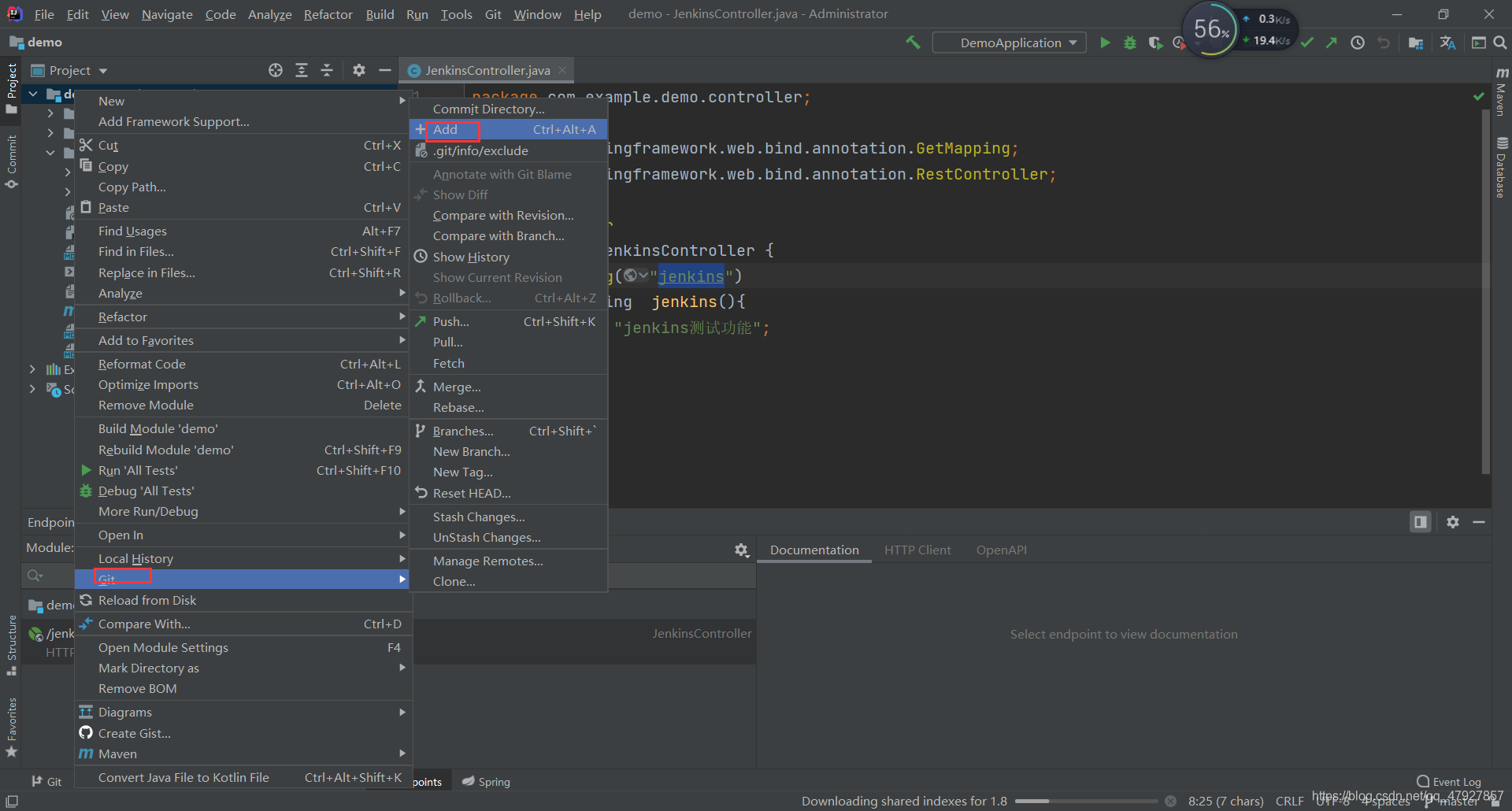Click the Select Opened File locate icon

pyautogui.click(x=276, y=70)
